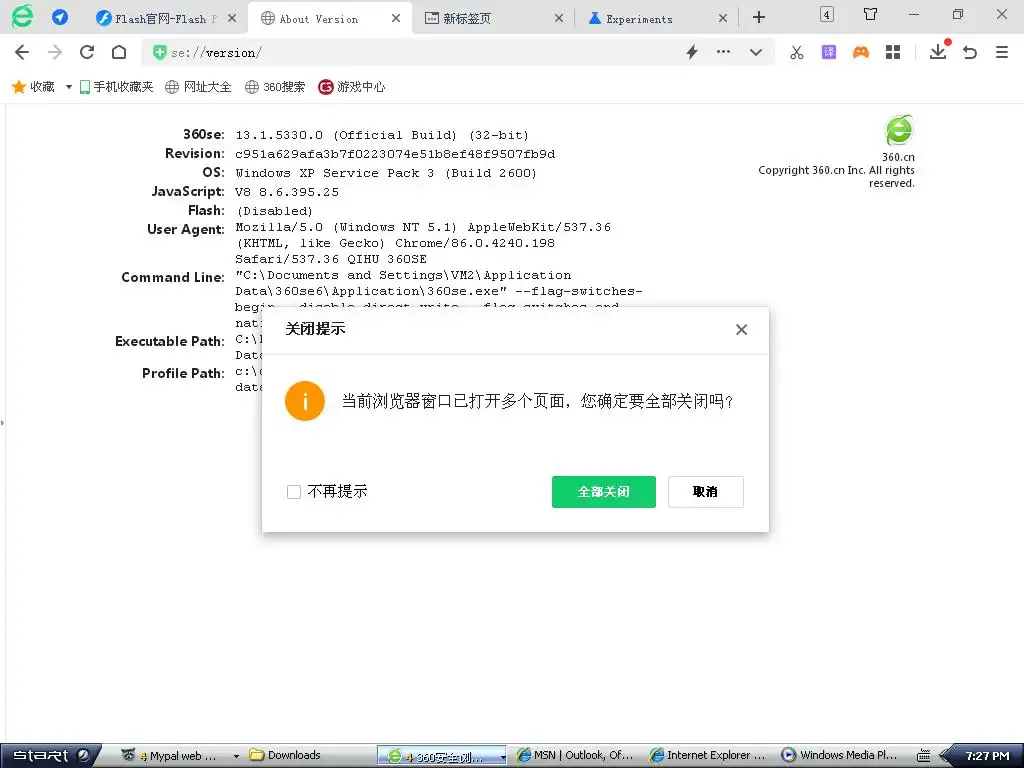Open the extensions grid icon

pyautogui.click(x=893, y=52)
